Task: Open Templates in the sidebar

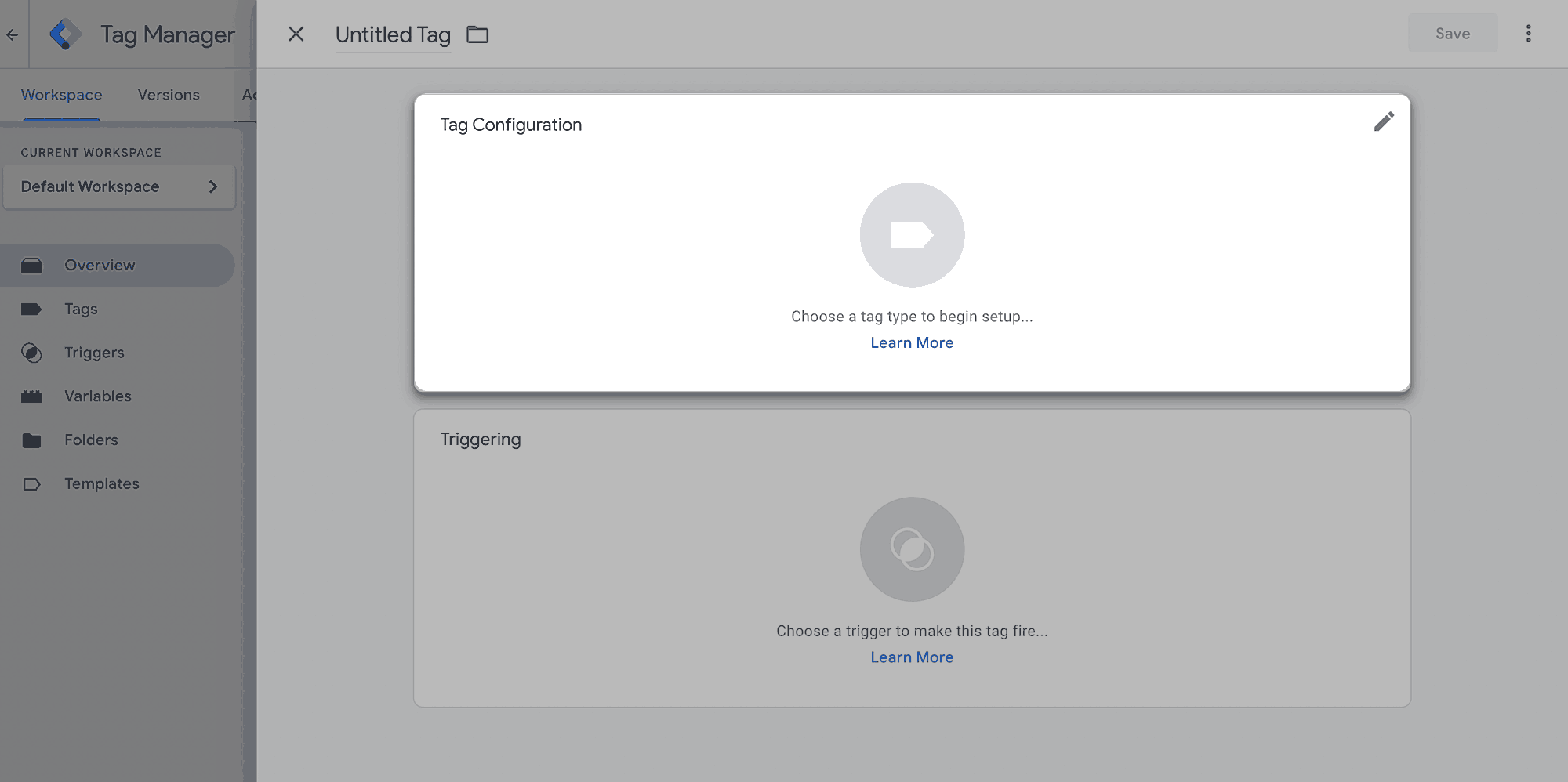Action: (x=102, y=484)
